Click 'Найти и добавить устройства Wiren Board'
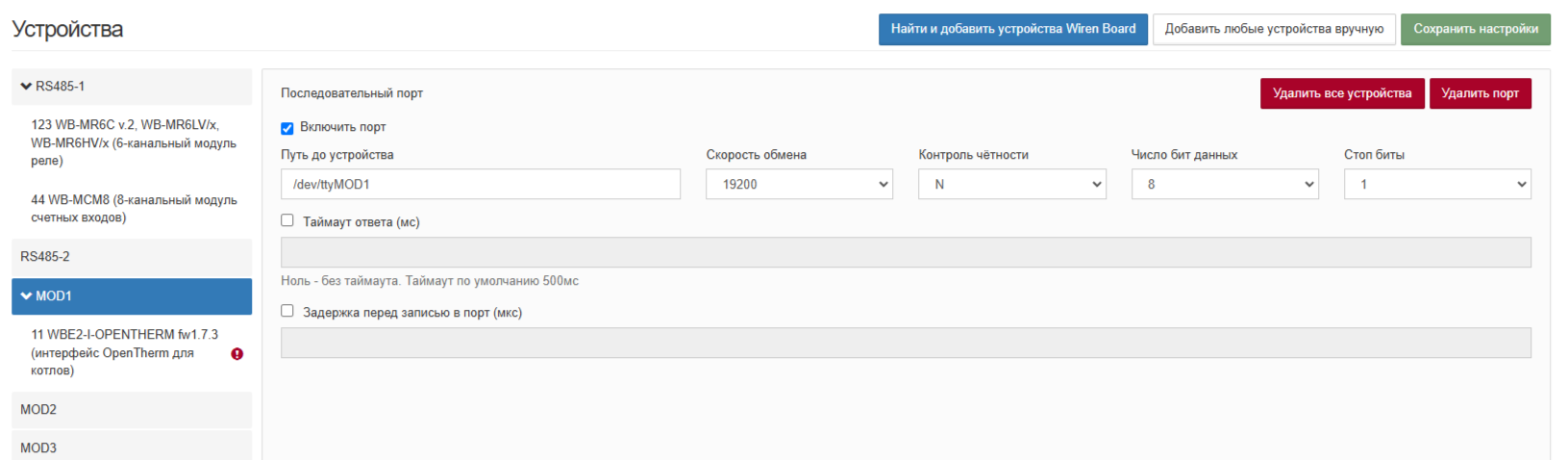 pos(1013,29)
